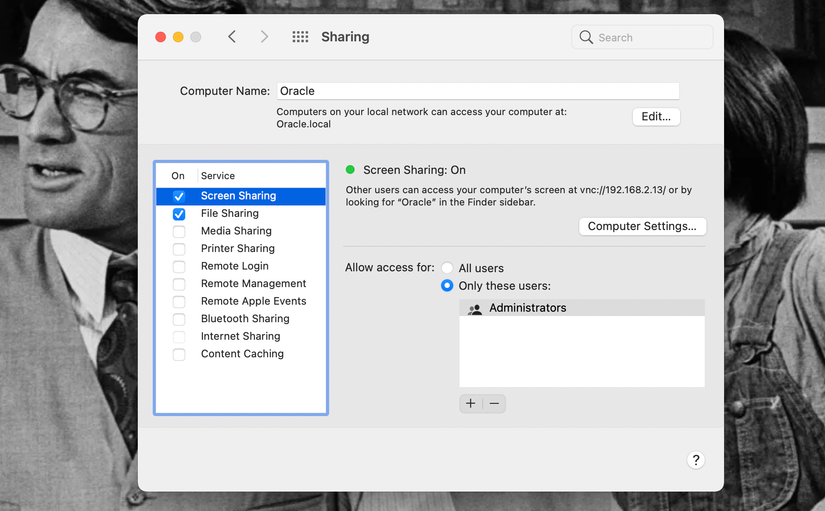Select the Remote Management service row
The image size is (825, 511).
coord(240,284)
